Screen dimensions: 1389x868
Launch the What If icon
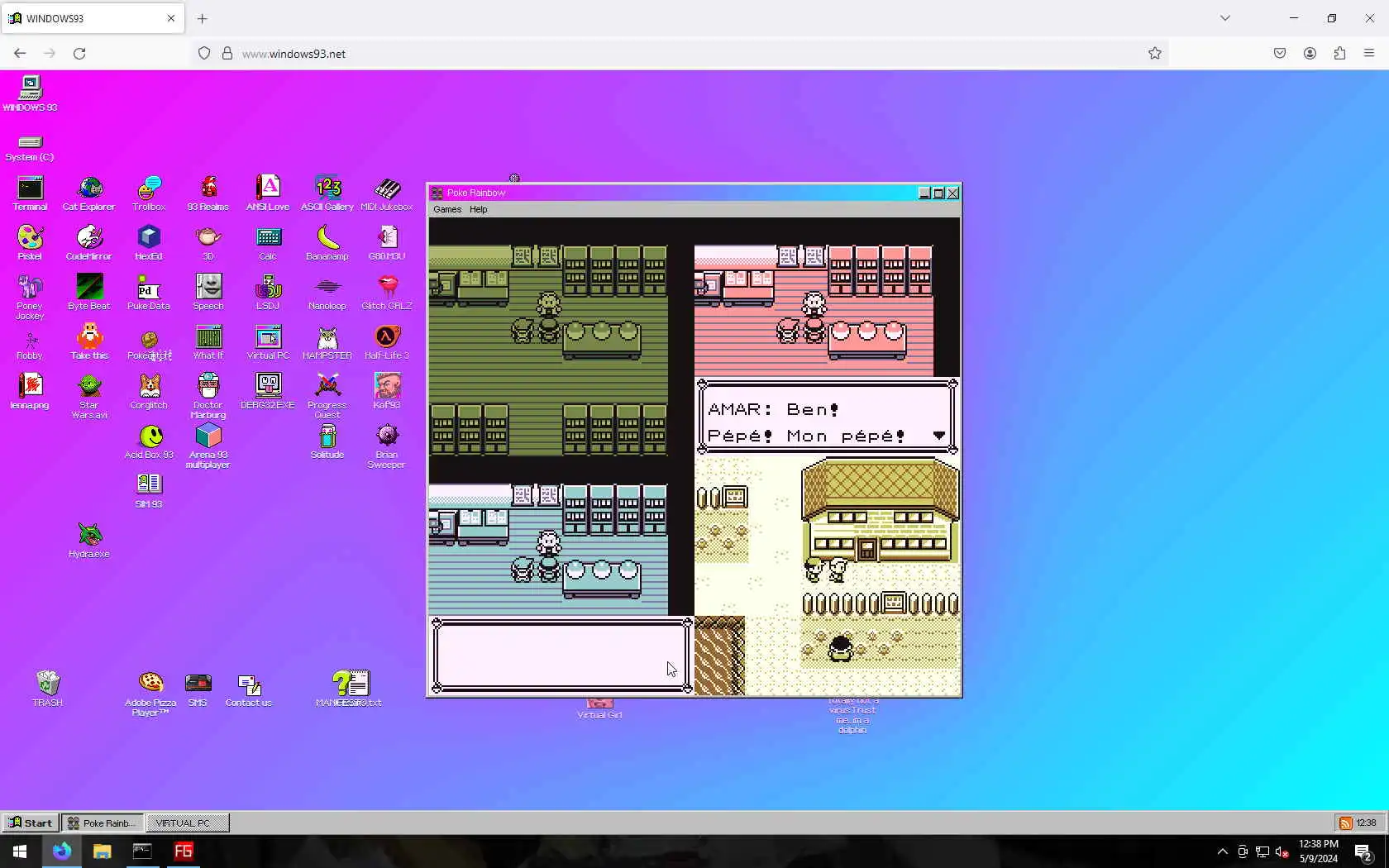pos(208,342)
